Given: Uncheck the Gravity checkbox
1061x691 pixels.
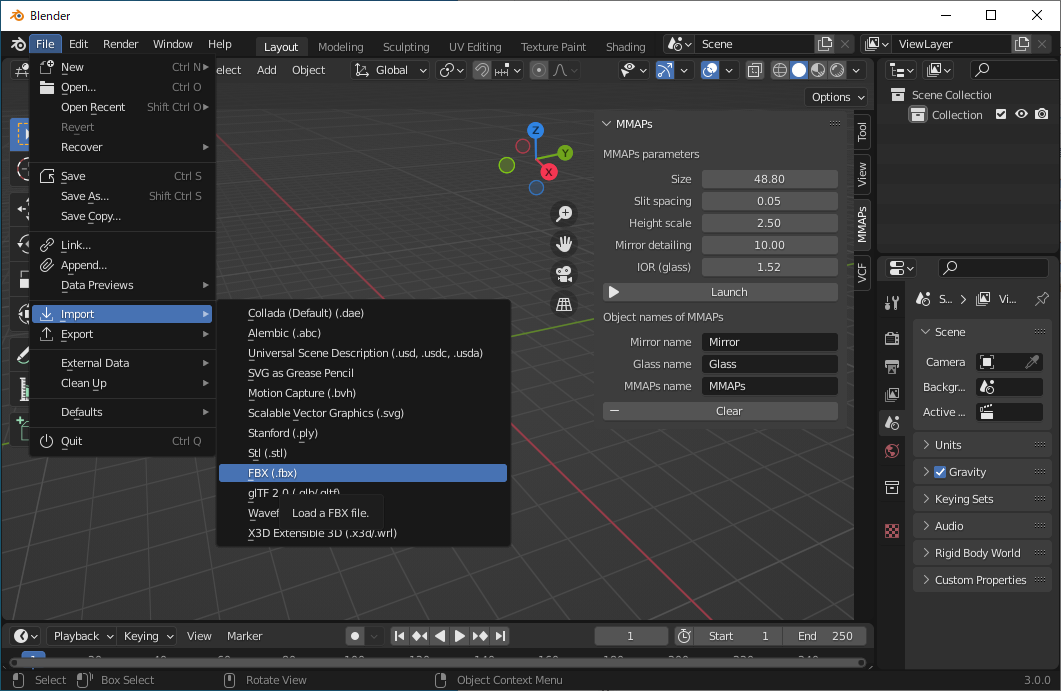Looking at the screenshot, I should 940,472.
